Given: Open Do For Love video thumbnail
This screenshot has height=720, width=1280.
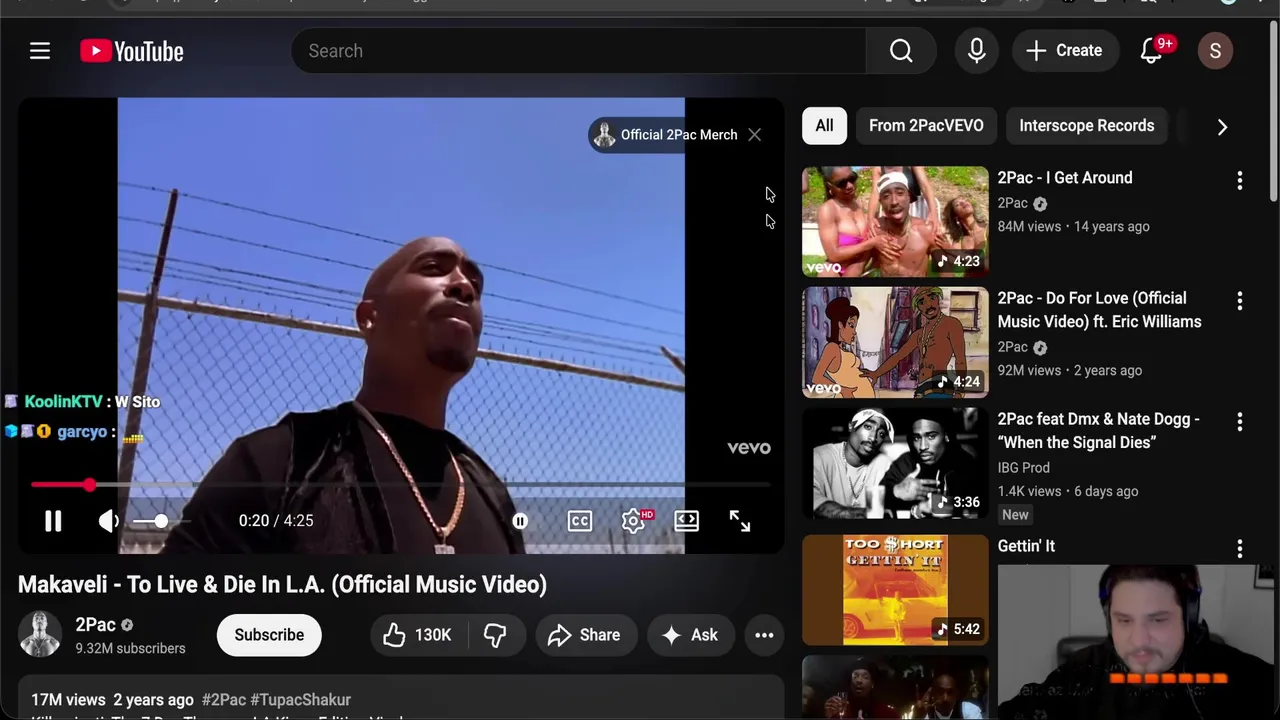Looking at the screenshot, I should click(x=895, y=342).
